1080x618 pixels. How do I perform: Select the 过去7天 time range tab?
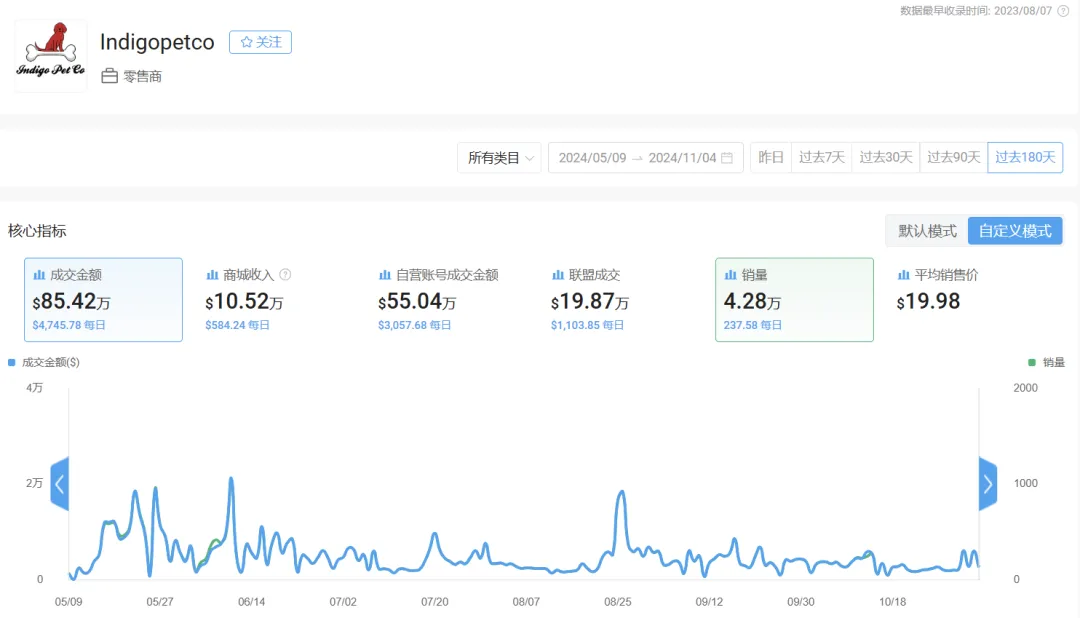(821, 158)
